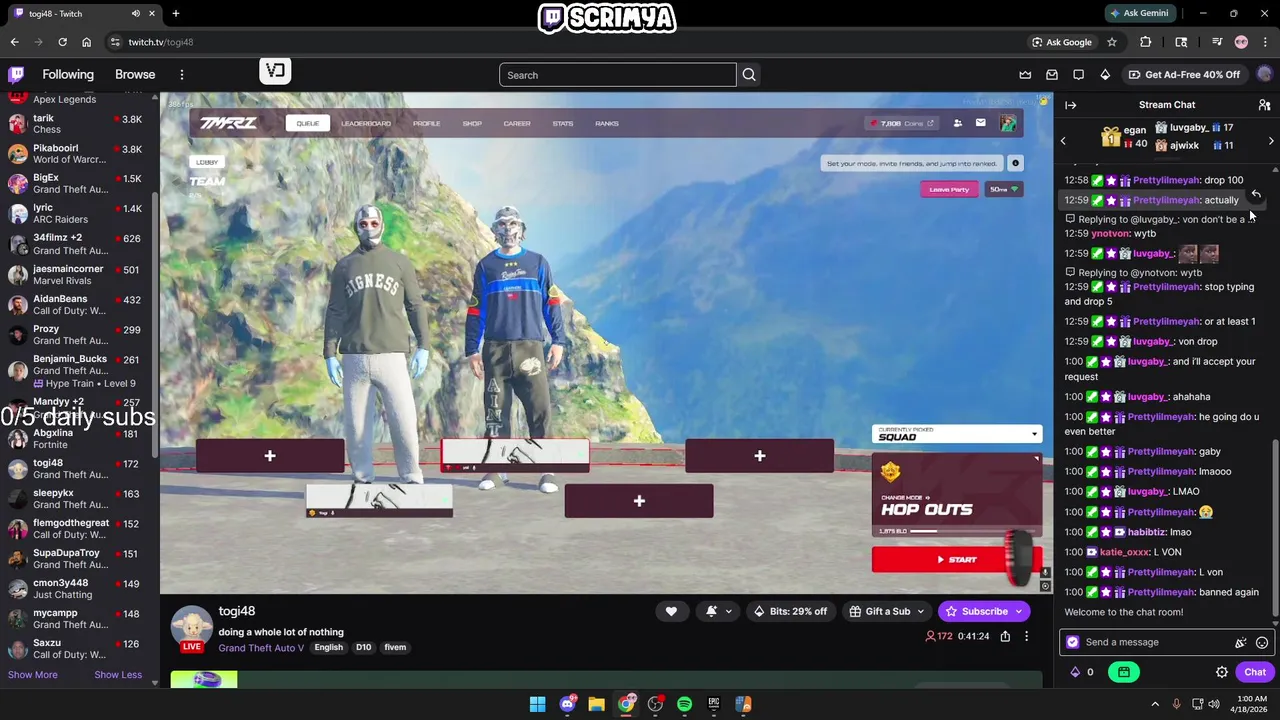Select in-game Shop tab

click(x=472, y=123)
